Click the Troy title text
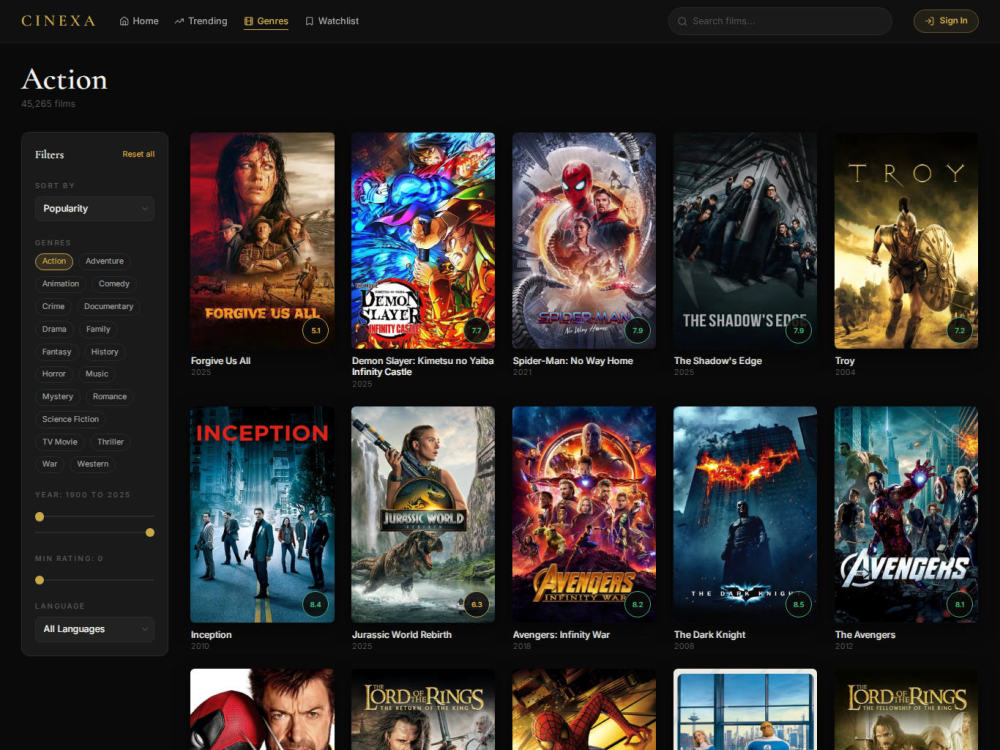This screenshot has height=750, width=1000. coord(845,361)
